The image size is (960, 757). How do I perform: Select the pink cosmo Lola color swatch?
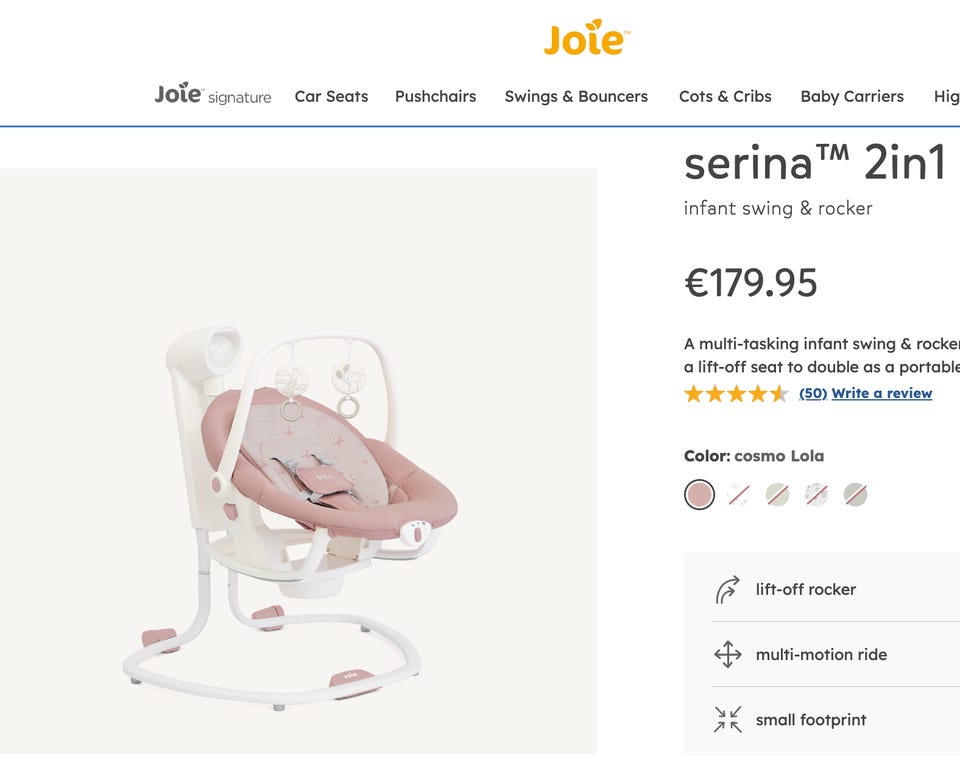[700, 494]
